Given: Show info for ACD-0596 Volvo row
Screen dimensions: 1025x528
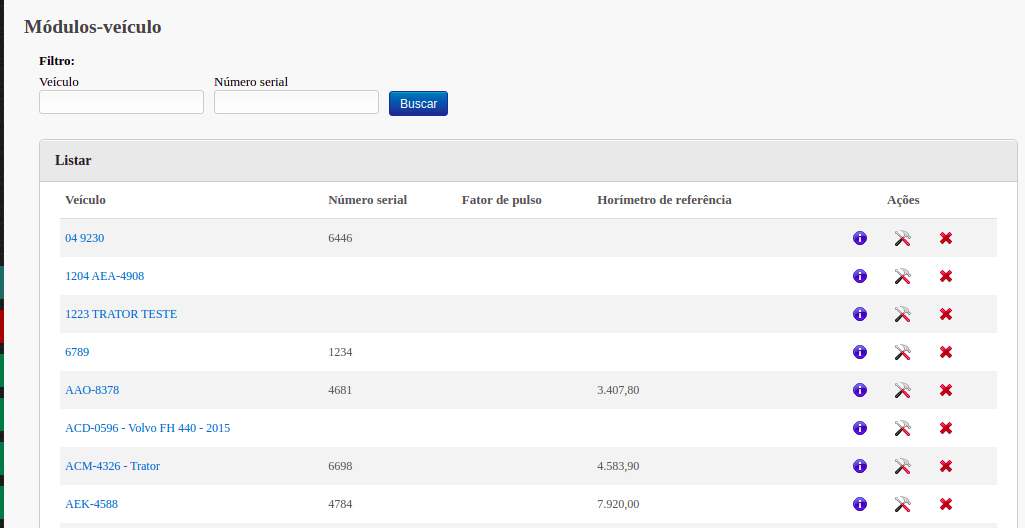Looking at the screenshot, I should coord(859,428).
